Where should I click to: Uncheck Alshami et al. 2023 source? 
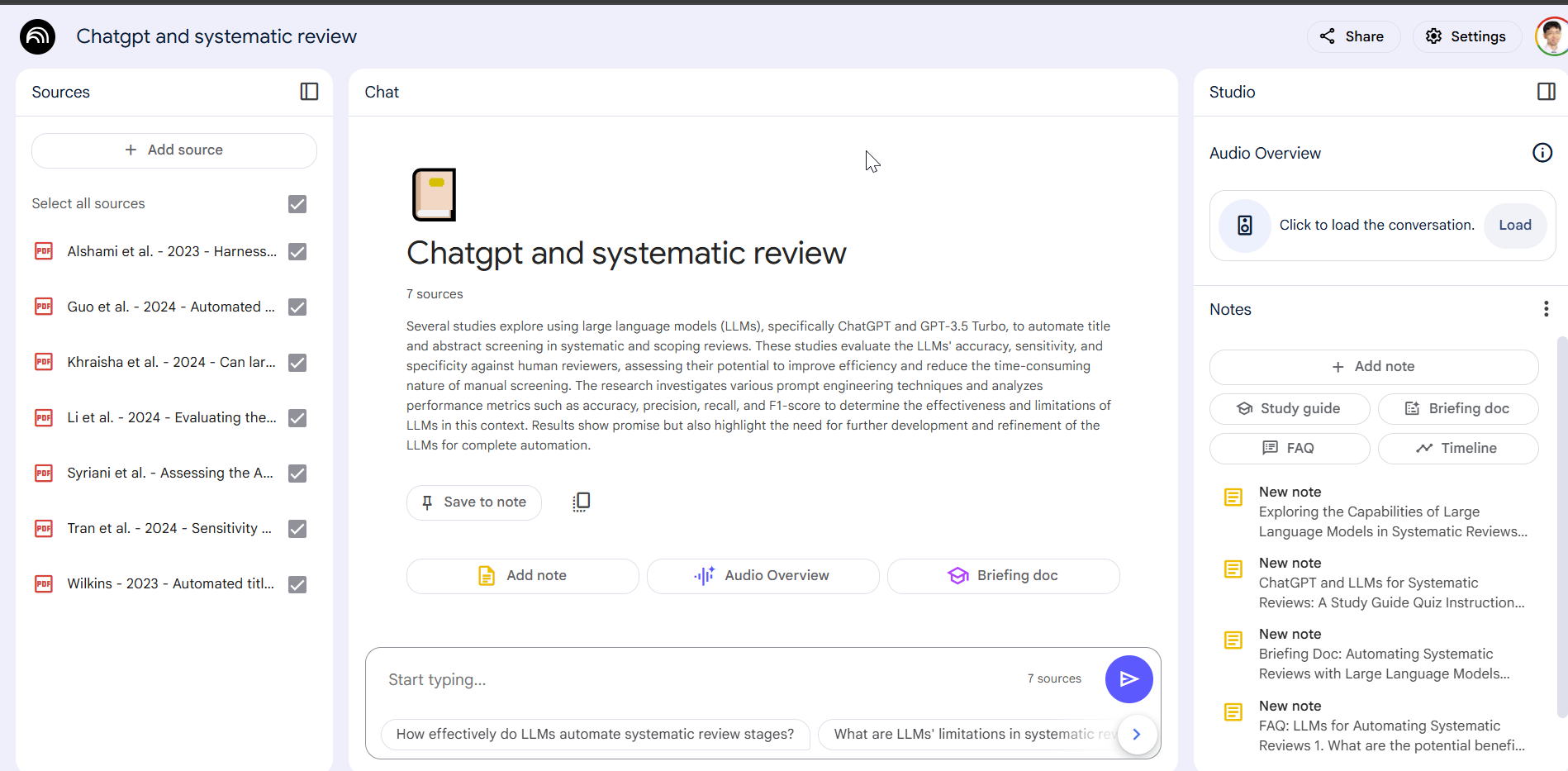[297, 251]
